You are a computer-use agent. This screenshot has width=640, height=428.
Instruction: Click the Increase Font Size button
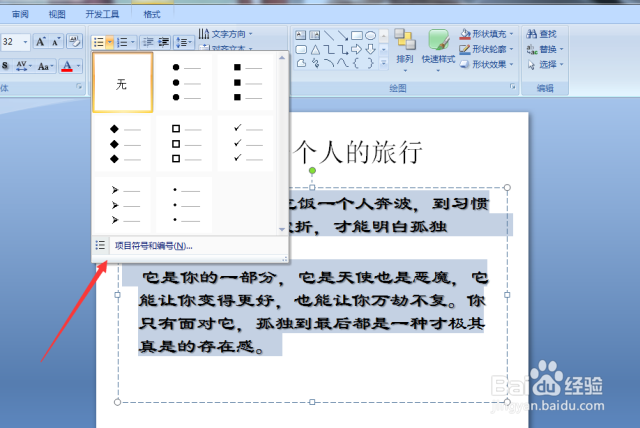pyautogui.click(x=40, y=42)
